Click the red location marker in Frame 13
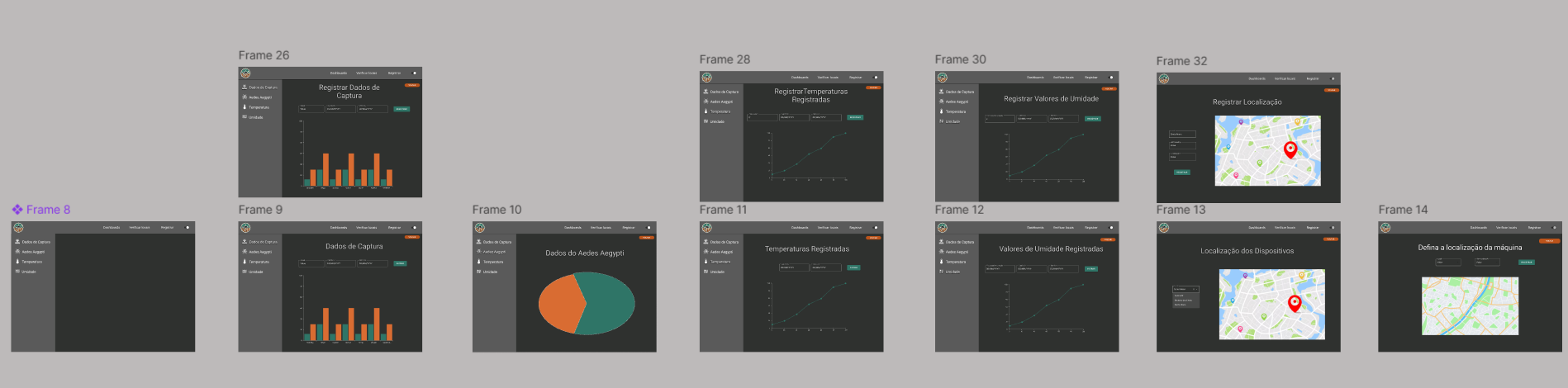 pos(1295,303)
